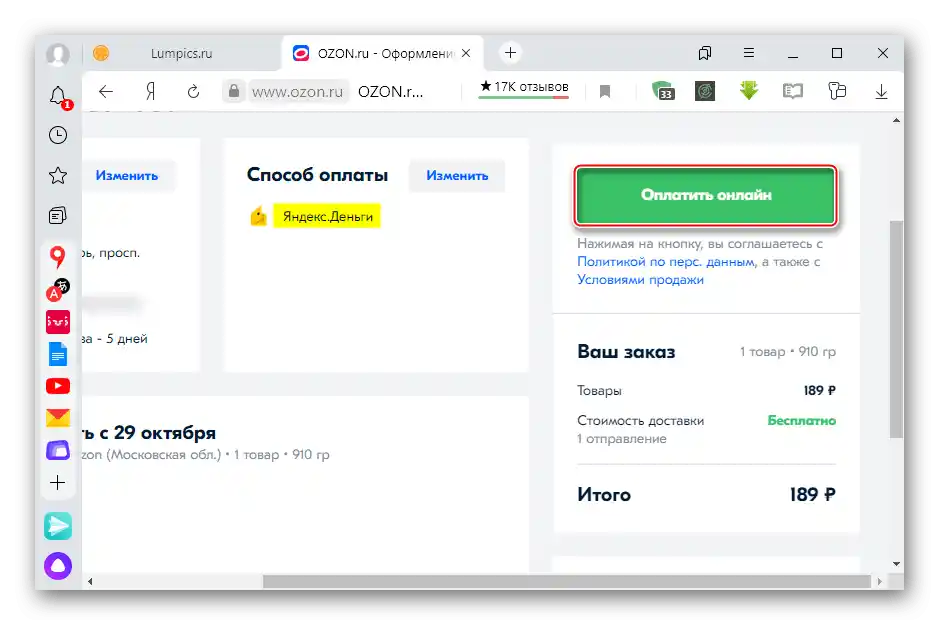Open a new tab with plus
The height and width of the screenshot is (627, 939).
(x=510, y=53)
